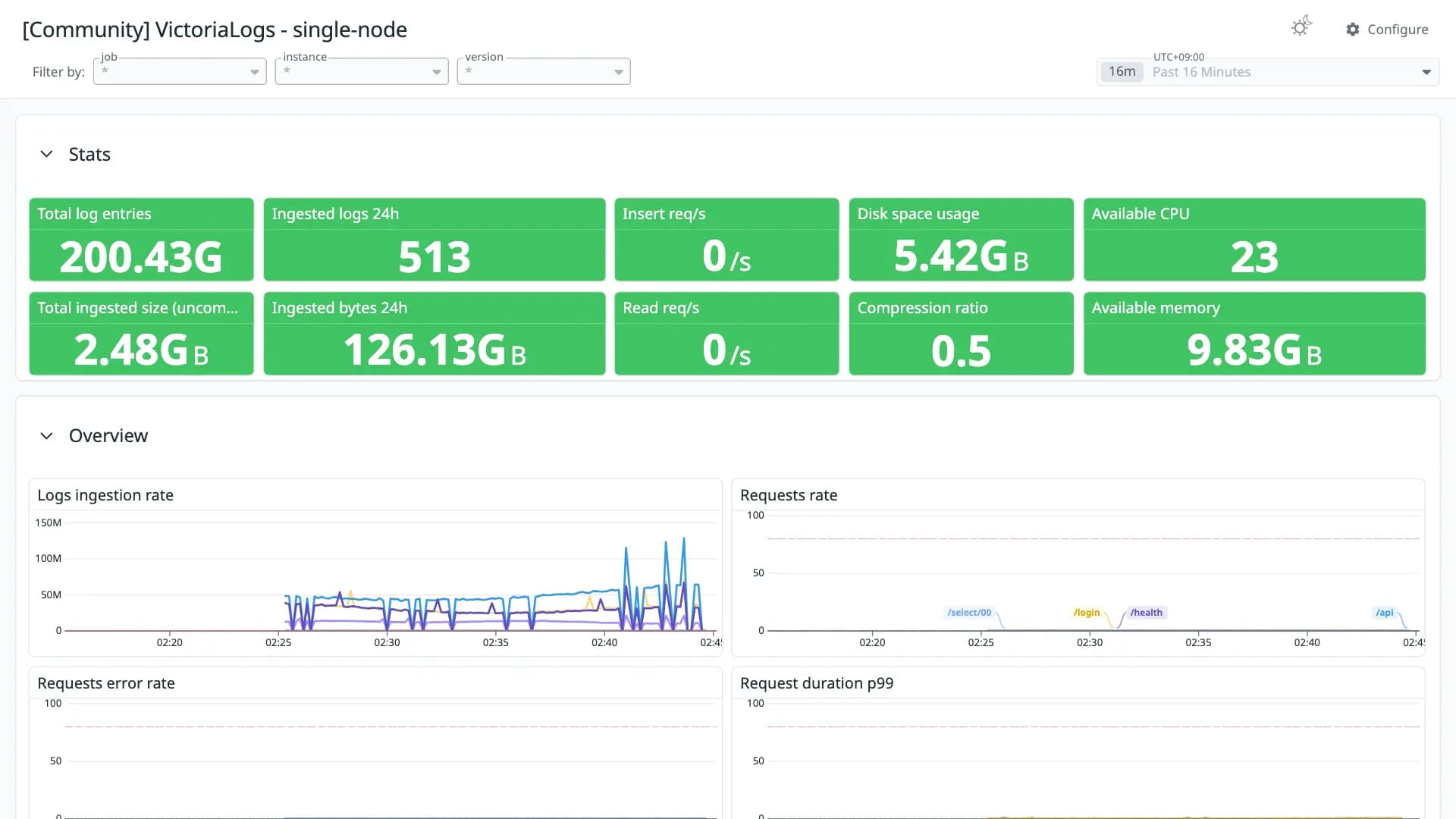Viewport: 1456px width, 819px height.
Task: Click the Configure gear icon
Action: tap(1353, 30)
